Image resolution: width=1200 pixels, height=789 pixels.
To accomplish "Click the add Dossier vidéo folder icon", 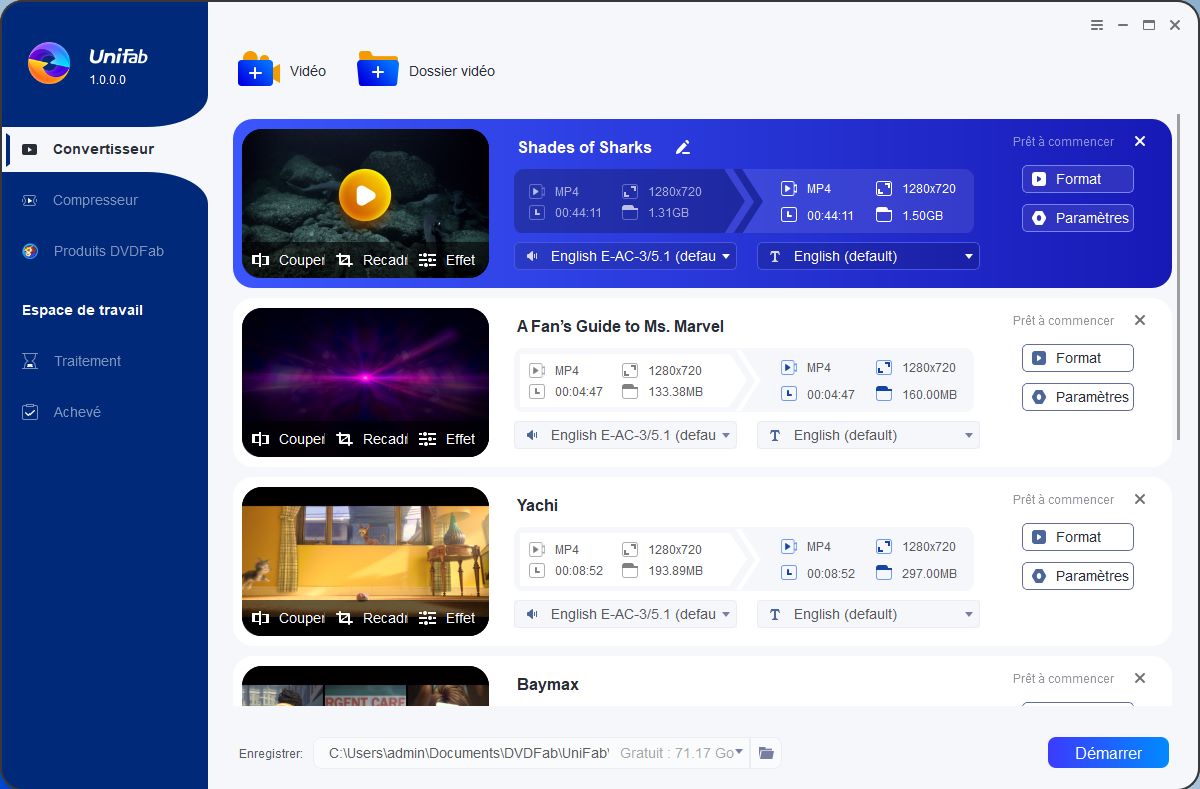I will [377, 70].
